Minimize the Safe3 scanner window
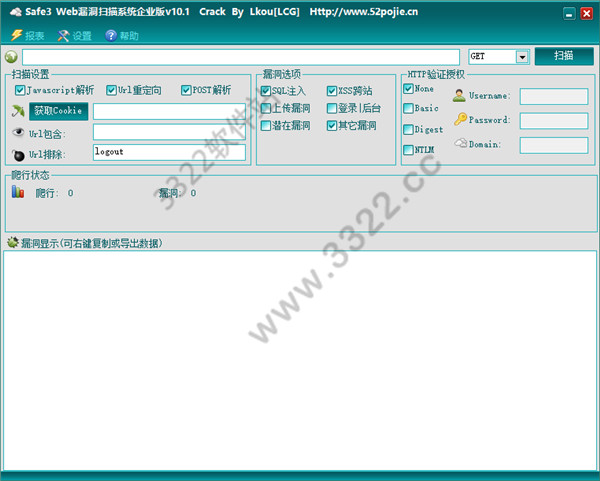600x481 pixels. click(569, 14)
